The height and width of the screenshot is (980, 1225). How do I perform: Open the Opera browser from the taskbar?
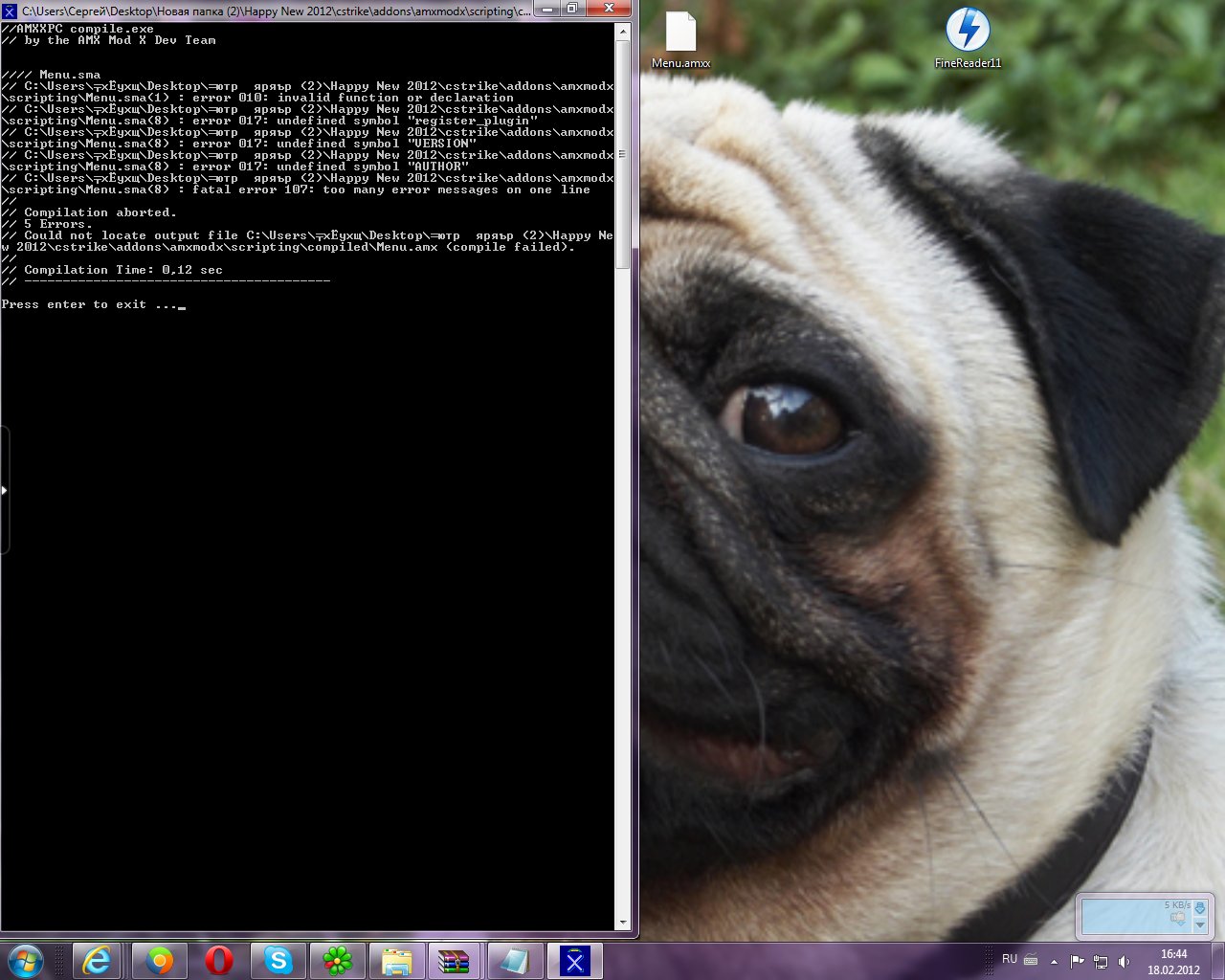(x=219, y=961)
